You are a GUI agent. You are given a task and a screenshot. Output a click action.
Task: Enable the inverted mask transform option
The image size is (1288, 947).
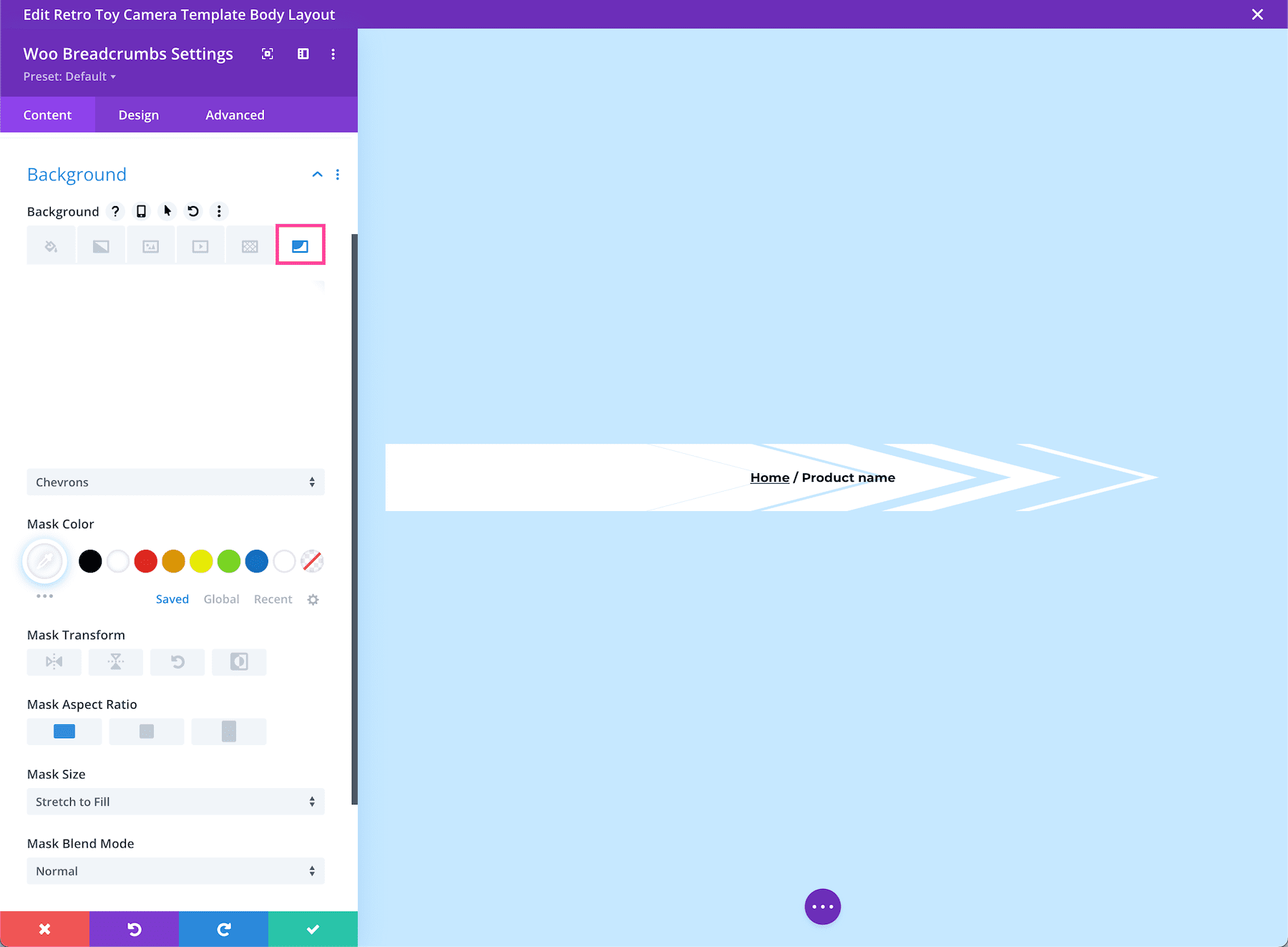(x=239, y=661)
